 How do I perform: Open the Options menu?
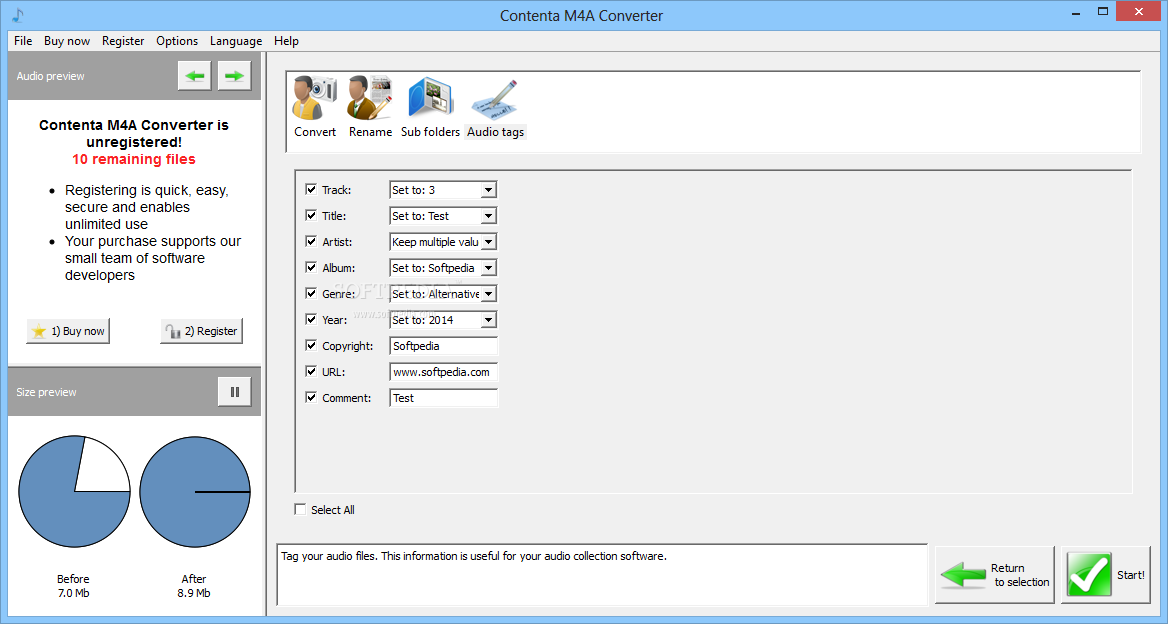(x=177, y=41)
